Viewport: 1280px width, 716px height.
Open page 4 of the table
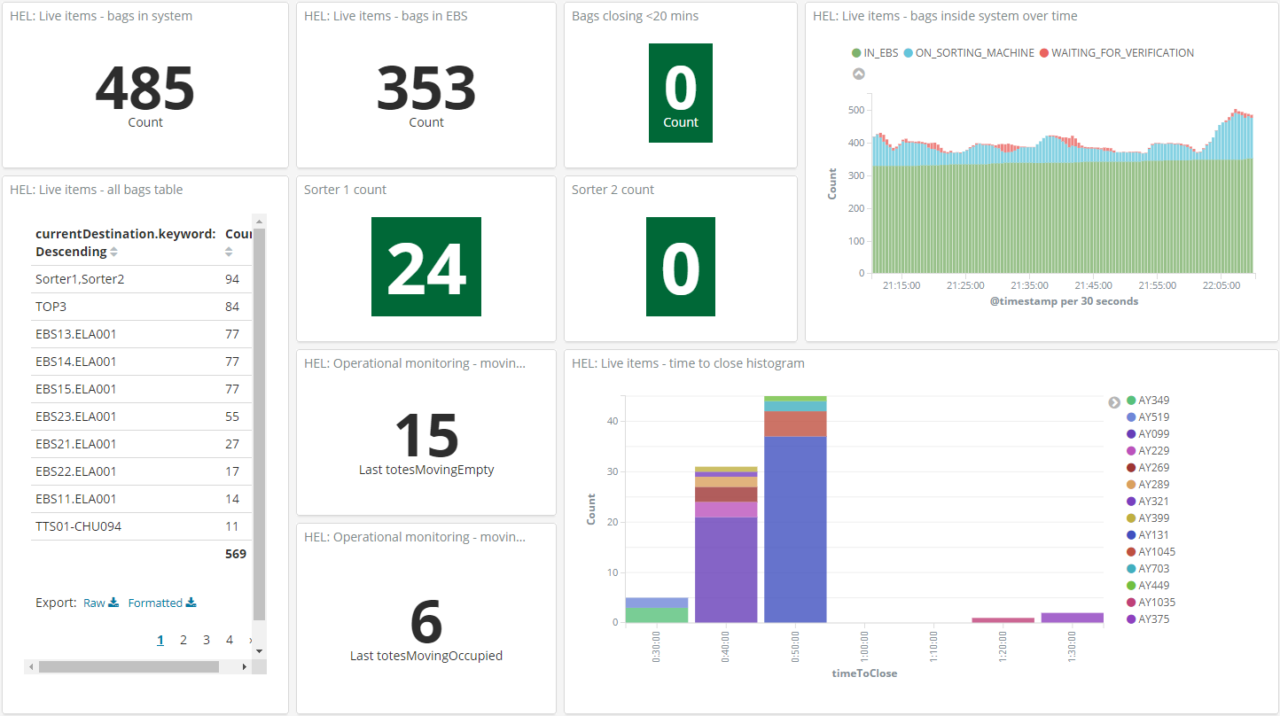[229, 640]
